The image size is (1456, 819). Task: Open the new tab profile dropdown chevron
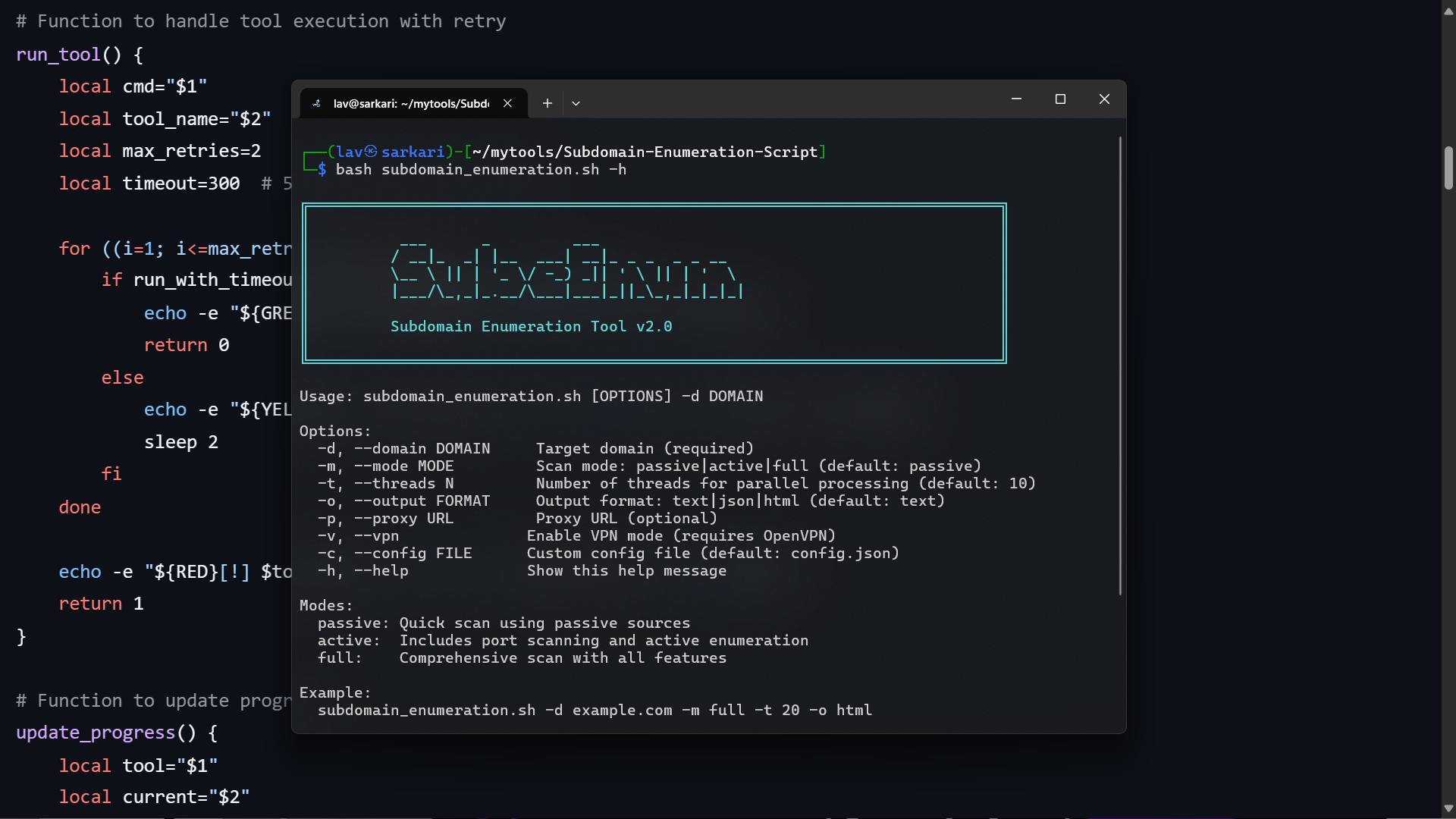point(576,103)
